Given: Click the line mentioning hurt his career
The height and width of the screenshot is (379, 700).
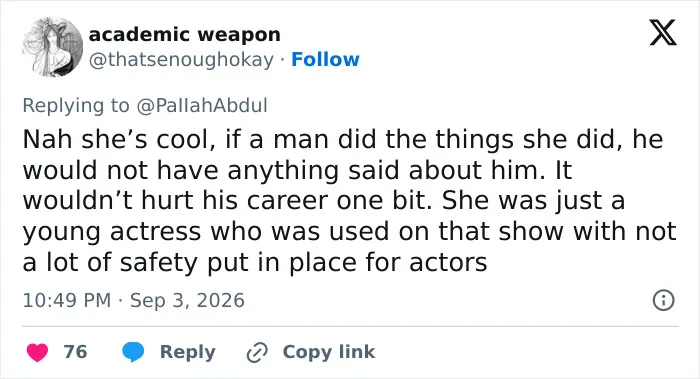Looking at the screenshot, I should point(324,200).
